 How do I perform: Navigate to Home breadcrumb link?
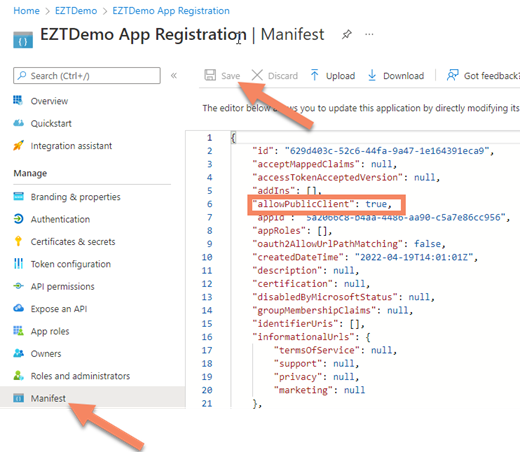[x=26, y=11]
